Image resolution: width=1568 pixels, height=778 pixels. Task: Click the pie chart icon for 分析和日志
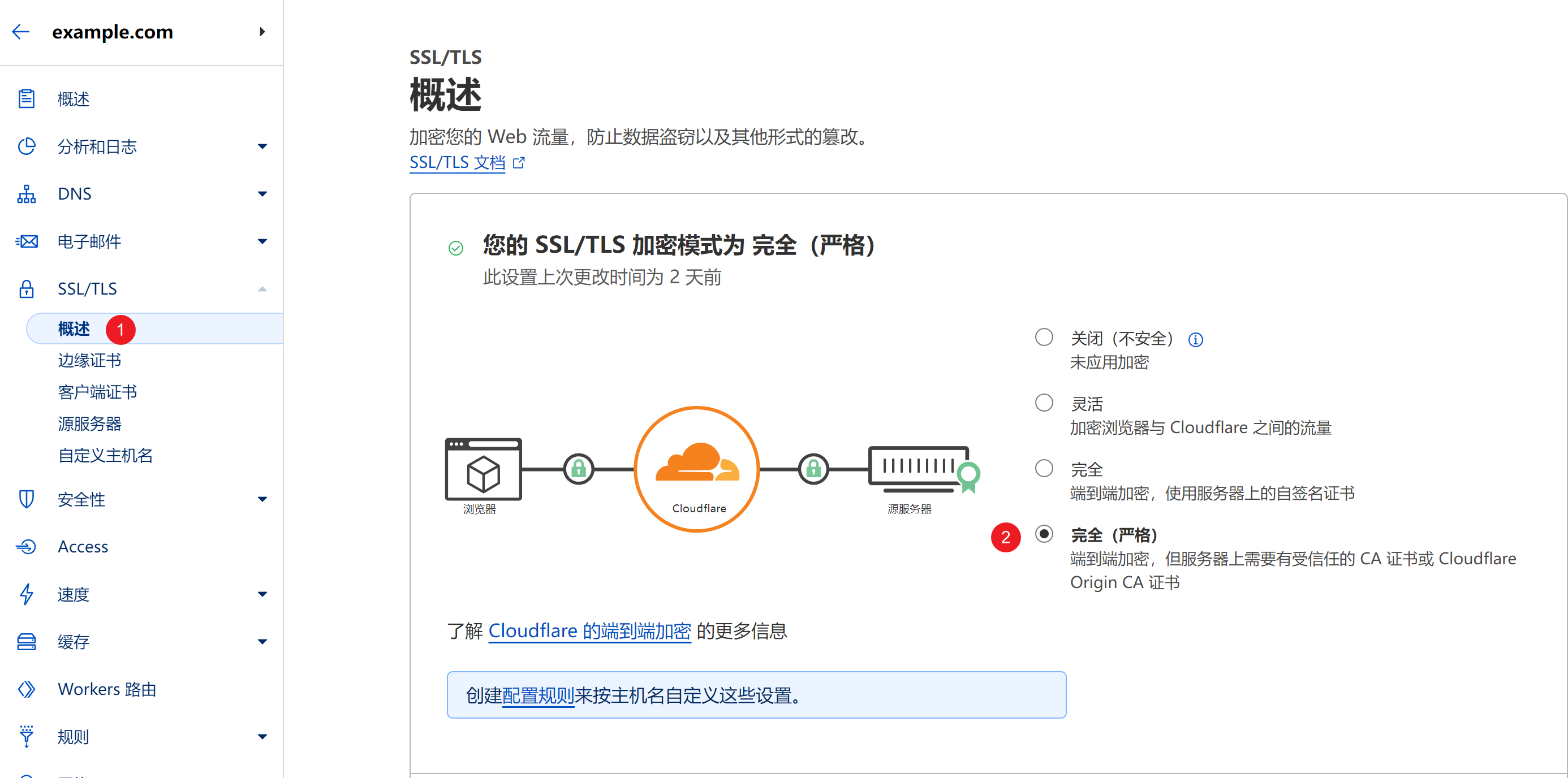point(26,146)
